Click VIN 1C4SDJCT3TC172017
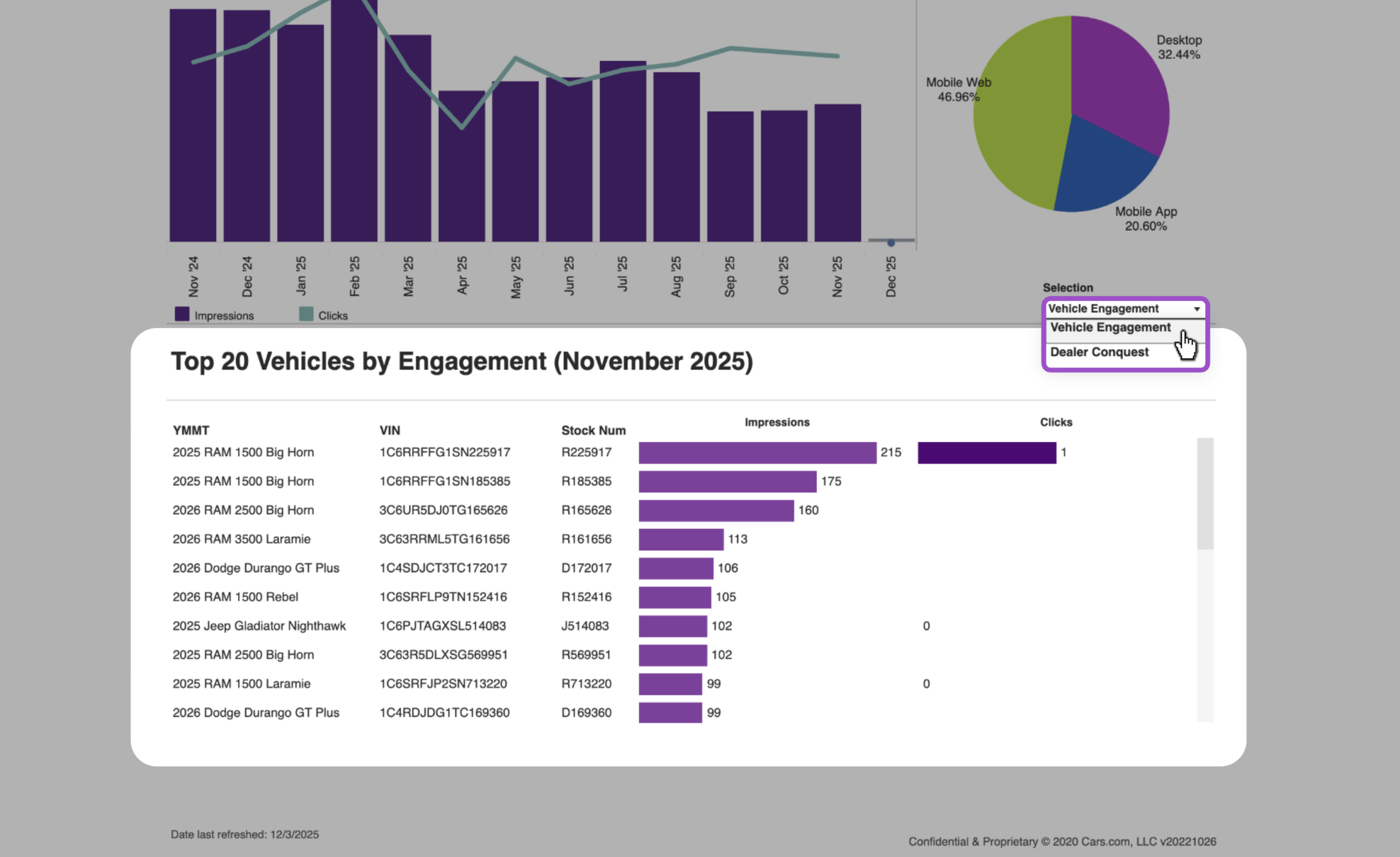The width and height of the screenshot is (1400, 857). click(x=443, y=568)
